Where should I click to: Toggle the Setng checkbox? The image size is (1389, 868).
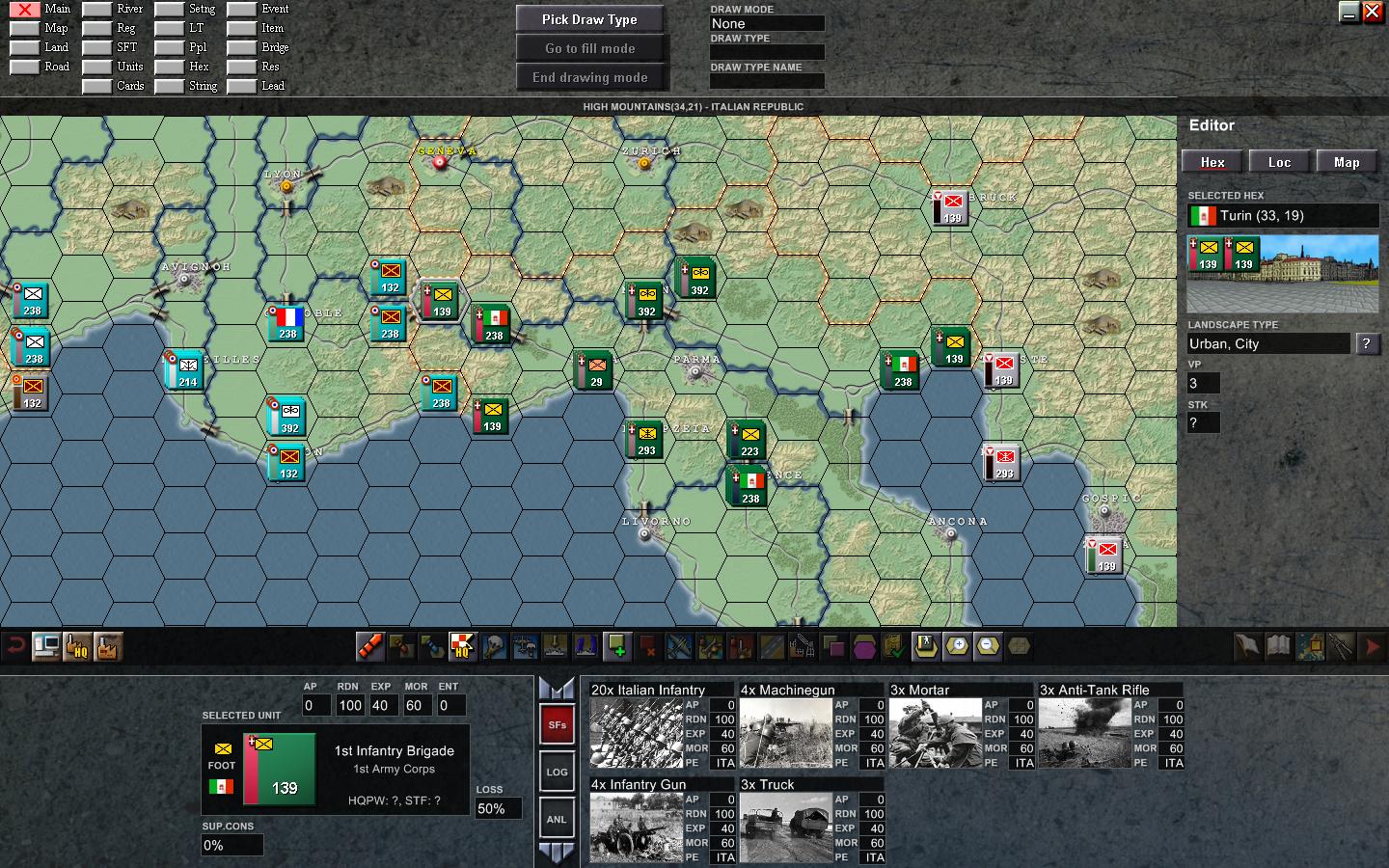click(x=169, y=10)
